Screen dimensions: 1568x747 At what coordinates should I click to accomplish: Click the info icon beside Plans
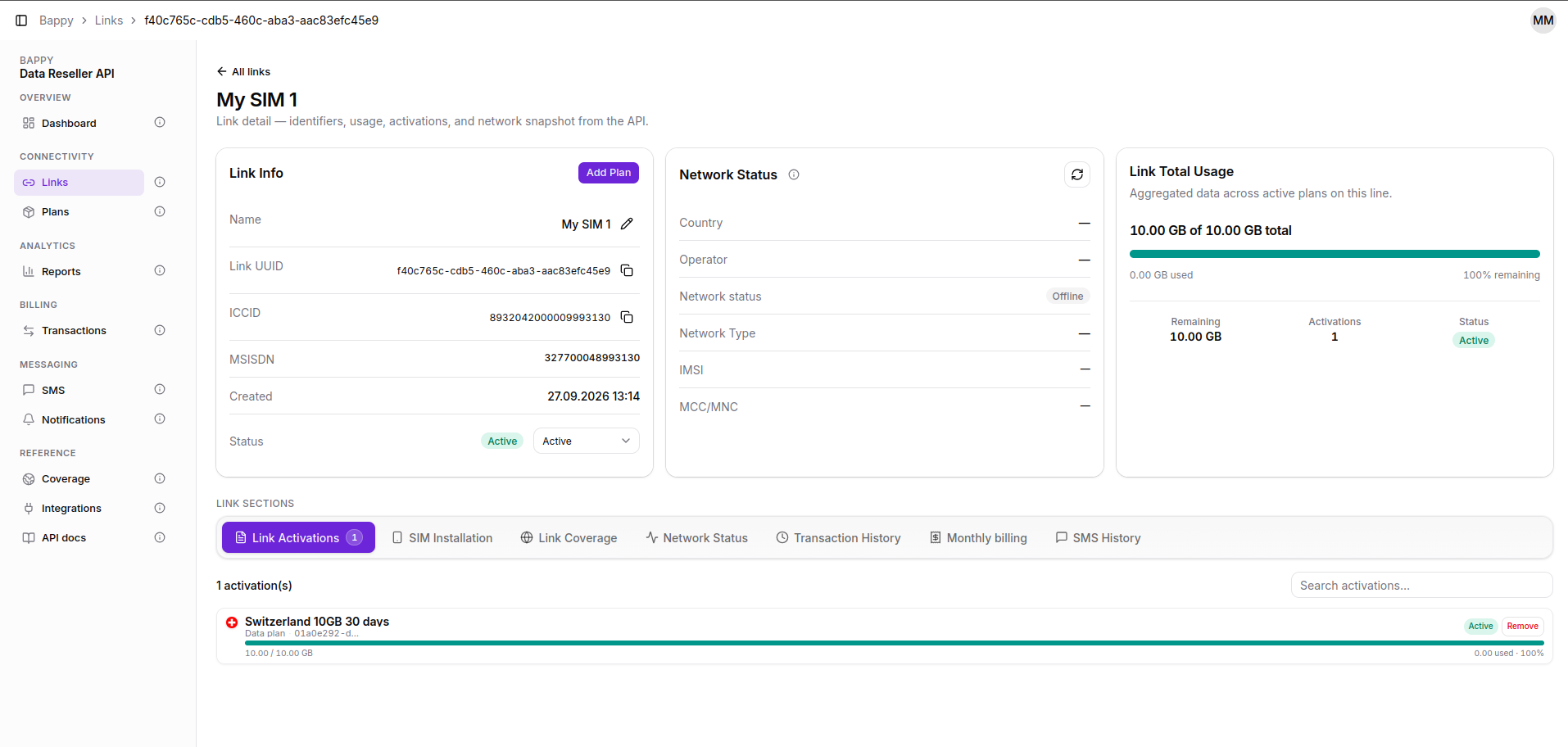tap(160, 211)
